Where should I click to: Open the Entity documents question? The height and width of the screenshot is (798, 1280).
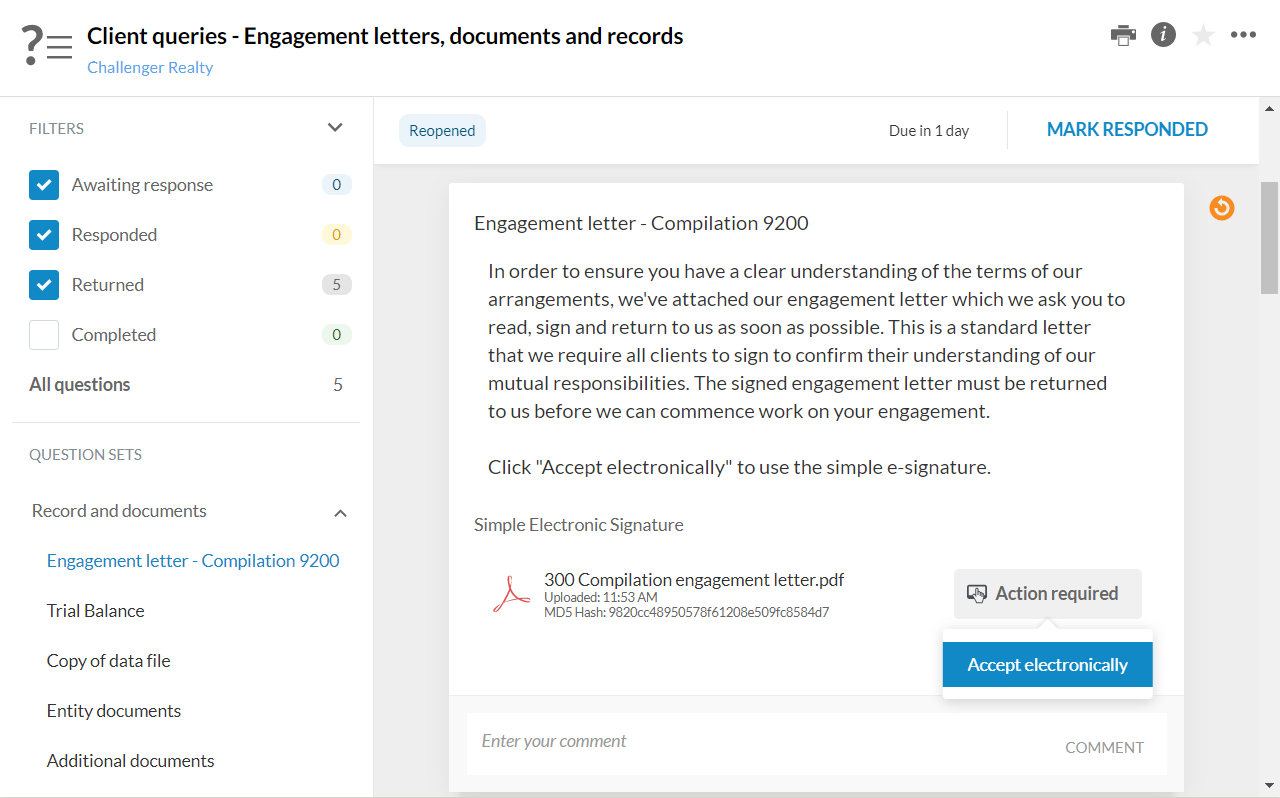113,710
